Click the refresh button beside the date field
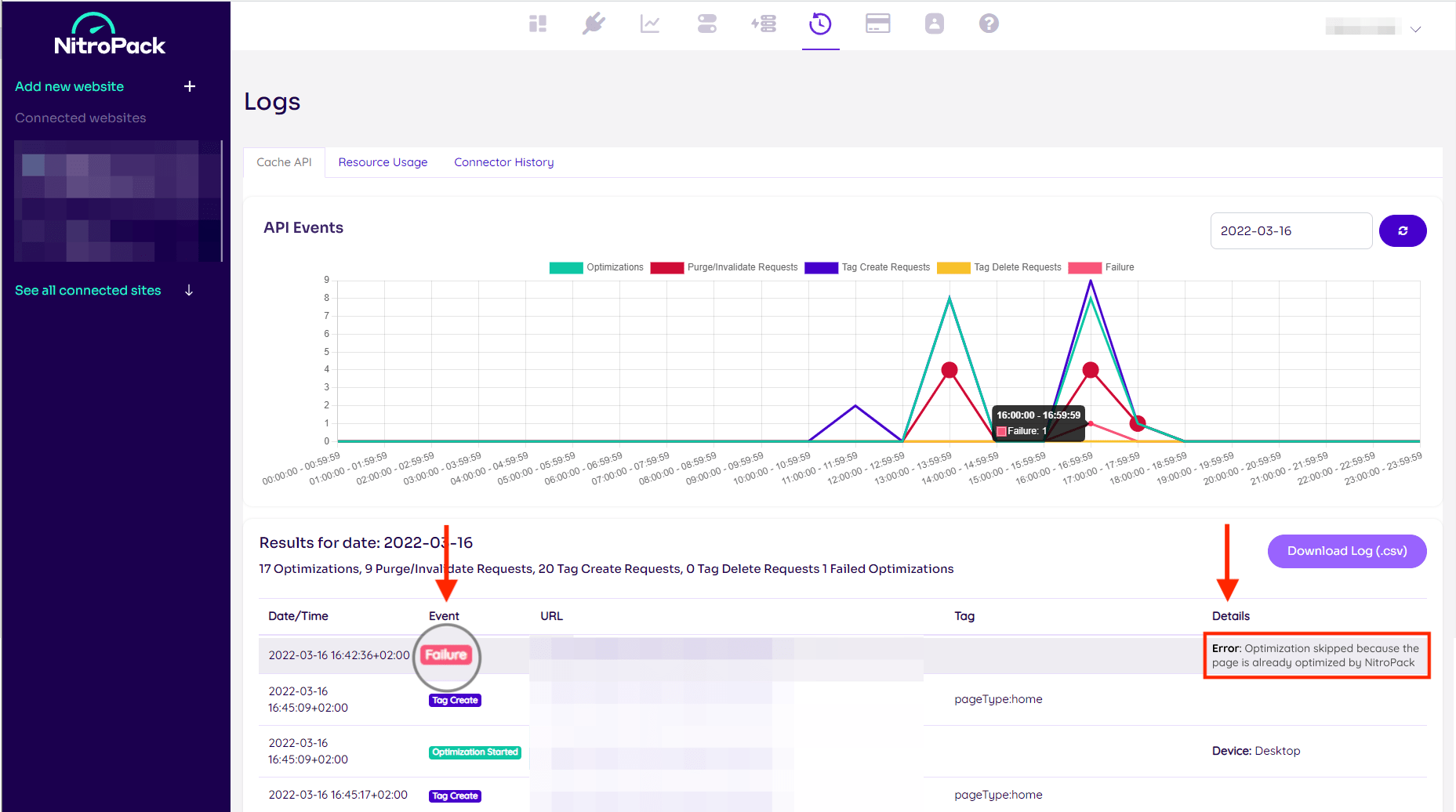The image size is (1456, 812). 1403,230
